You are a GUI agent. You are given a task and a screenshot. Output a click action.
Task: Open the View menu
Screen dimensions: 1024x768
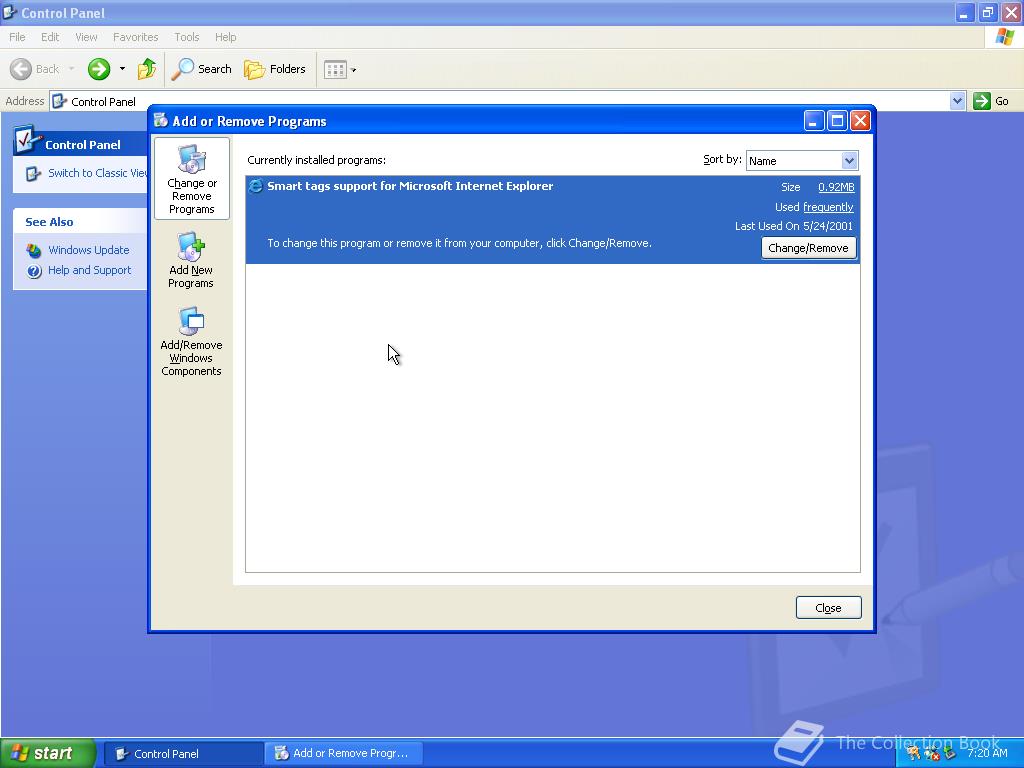click(86, 37)
